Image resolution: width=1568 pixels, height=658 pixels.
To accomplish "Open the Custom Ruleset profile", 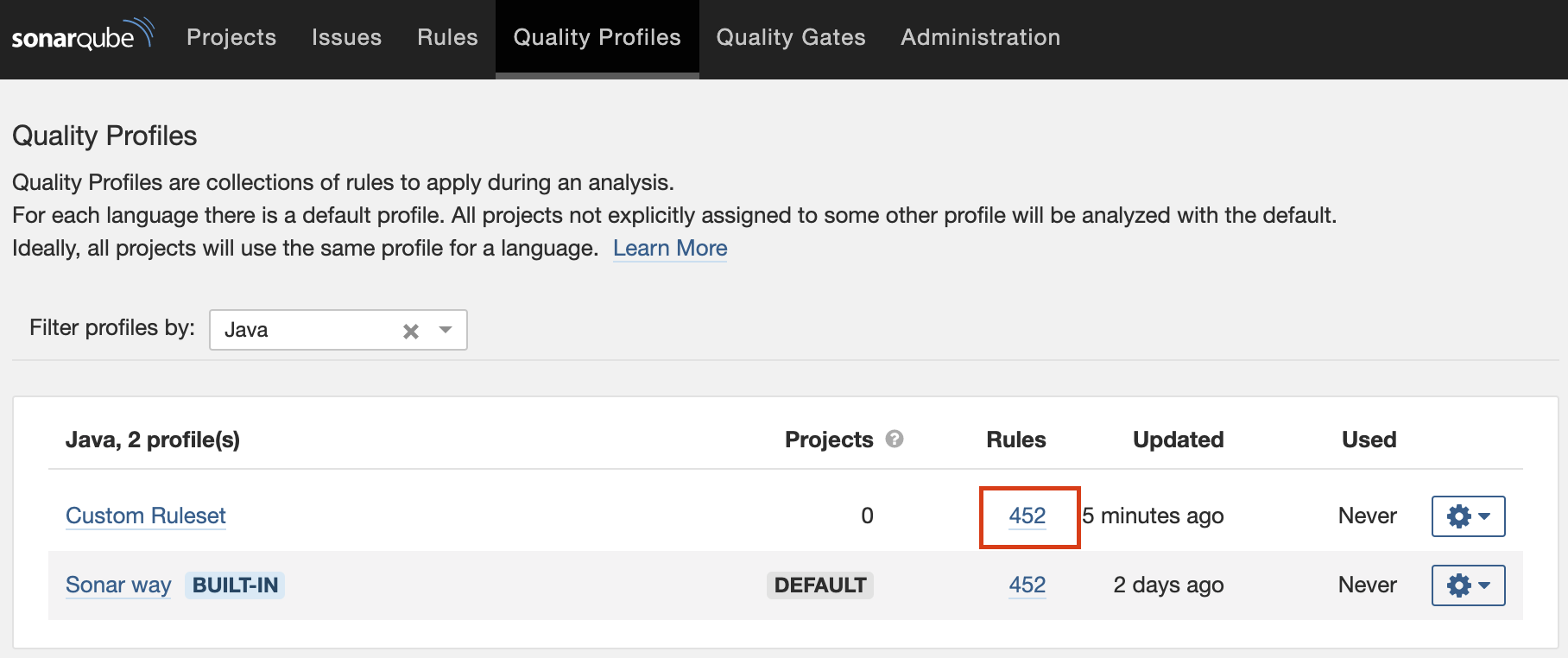I will [x=146, y=516].
